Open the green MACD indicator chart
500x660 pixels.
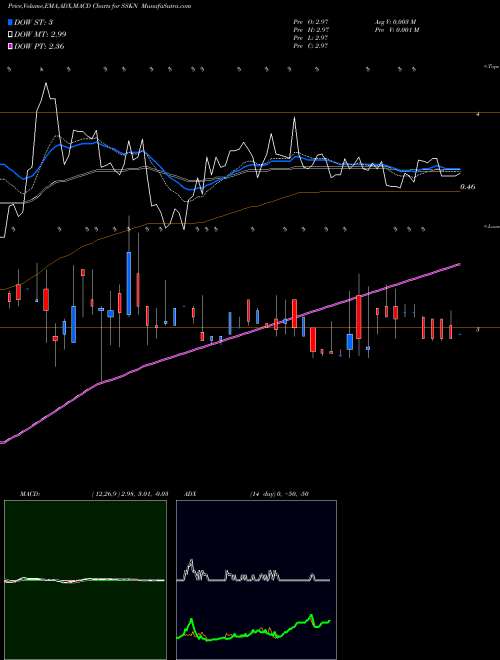tap(85, 580)
